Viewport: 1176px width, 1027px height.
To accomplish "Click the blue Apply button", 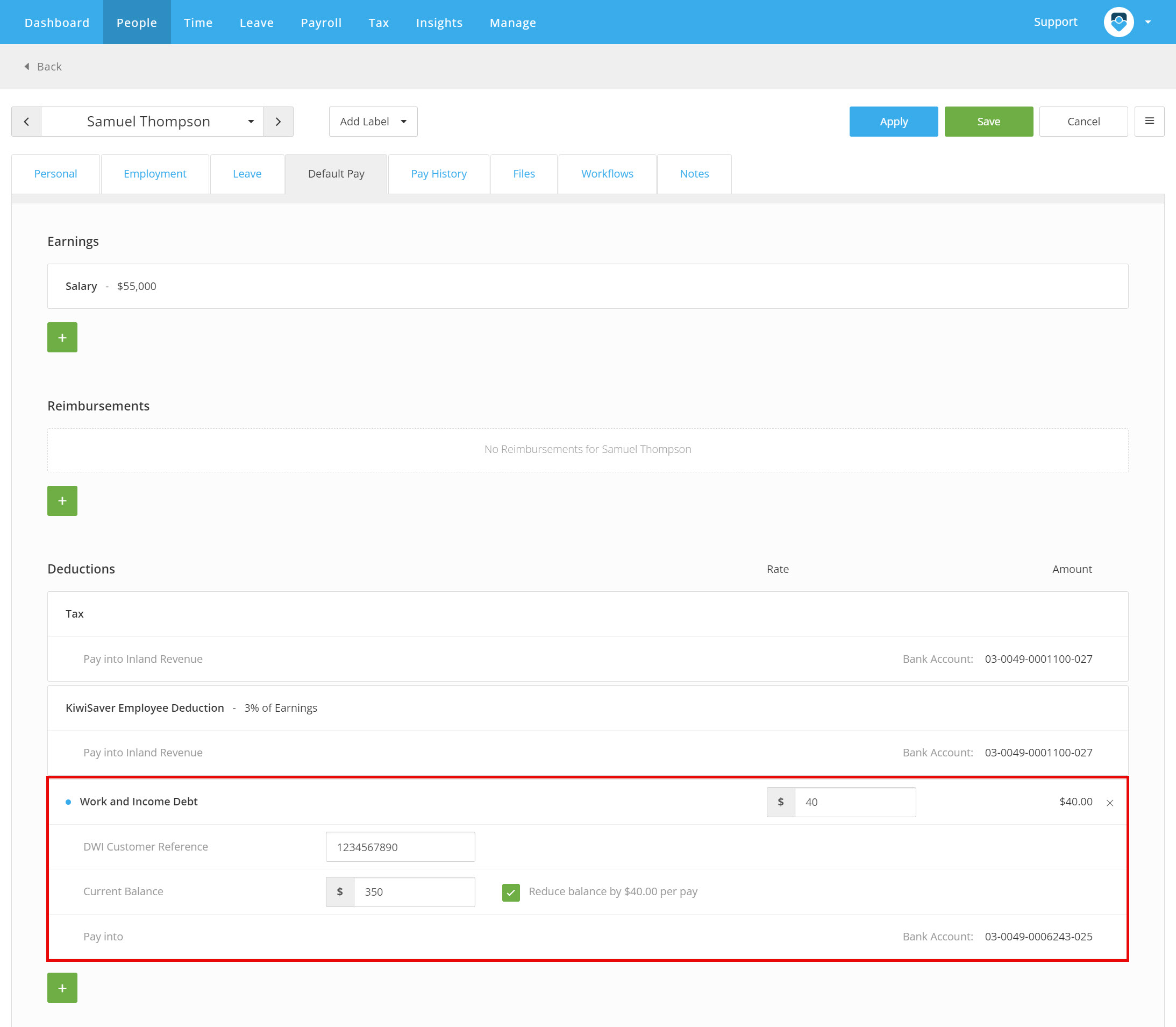I will click(x=894, y=122).
